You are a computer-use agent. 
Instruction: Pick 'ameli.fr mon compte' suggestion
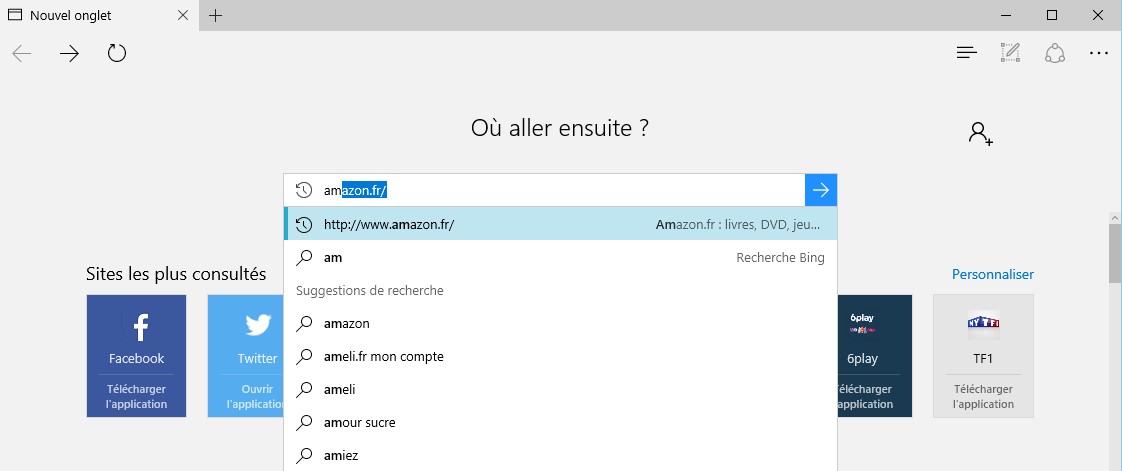tap(560, 356)
